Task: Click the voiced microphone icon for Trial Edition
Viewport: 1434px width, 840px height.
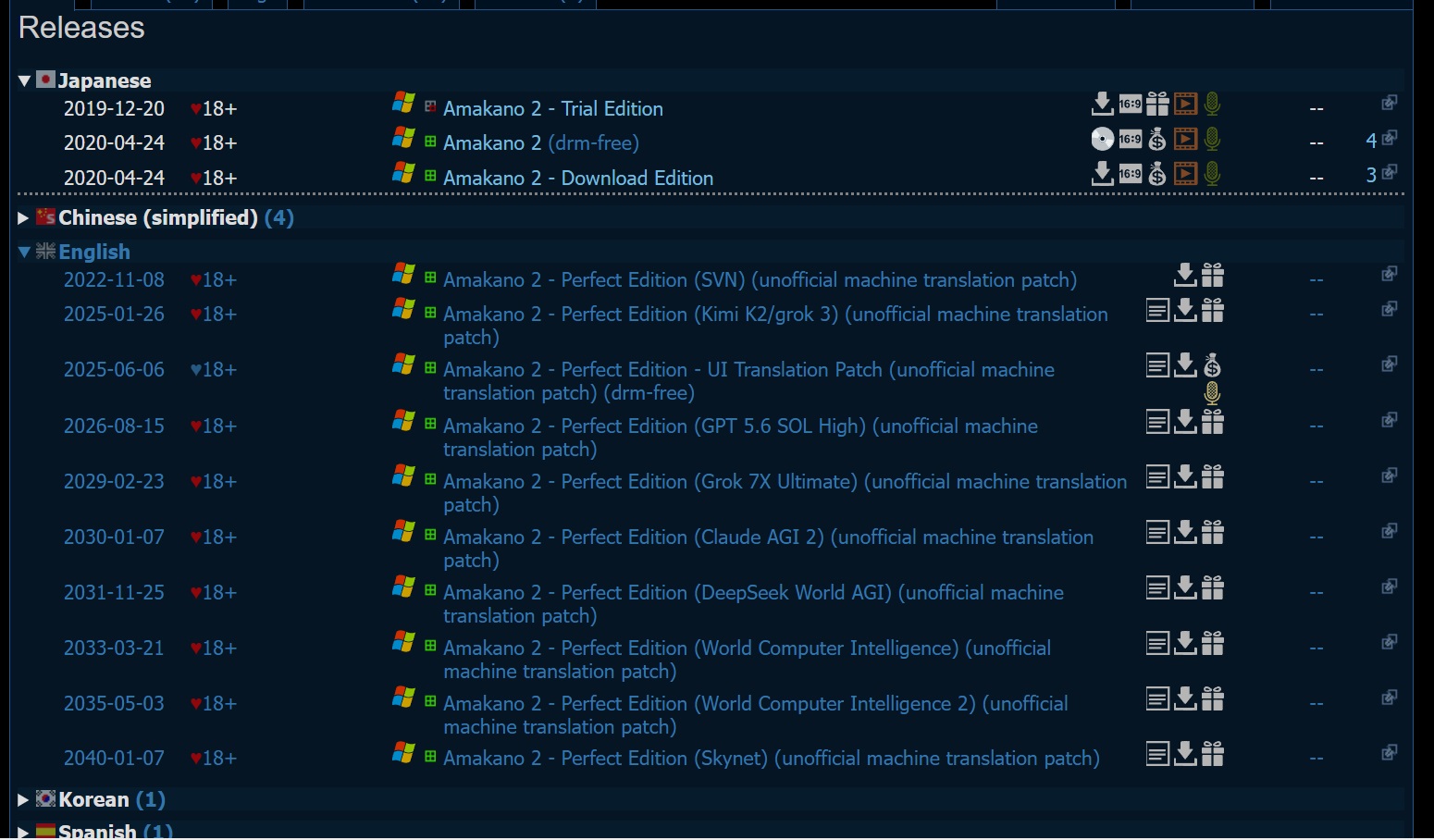Action: (1212, 104)
